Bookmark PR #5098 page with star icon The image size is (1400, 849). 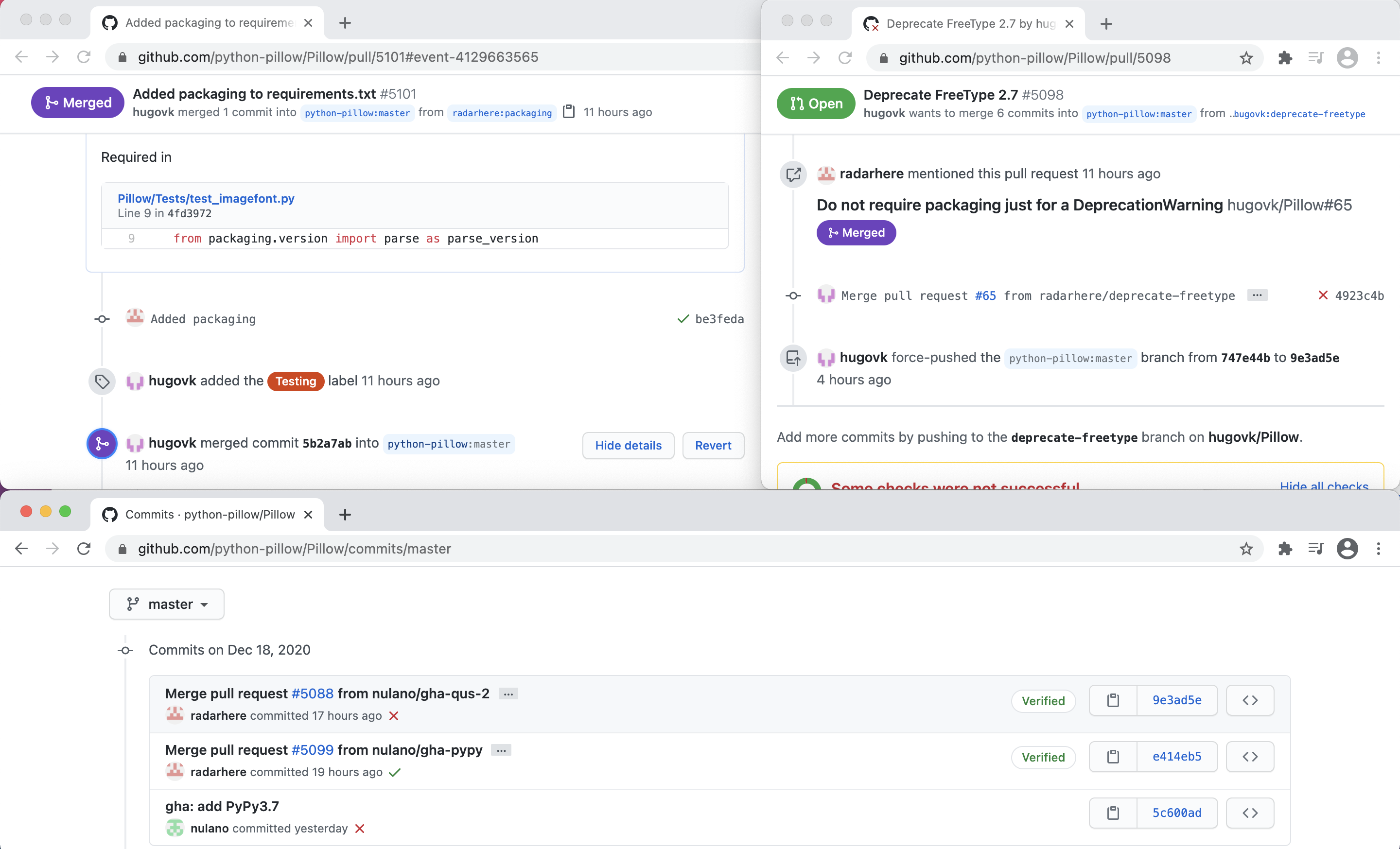(x=1245, y=58)
